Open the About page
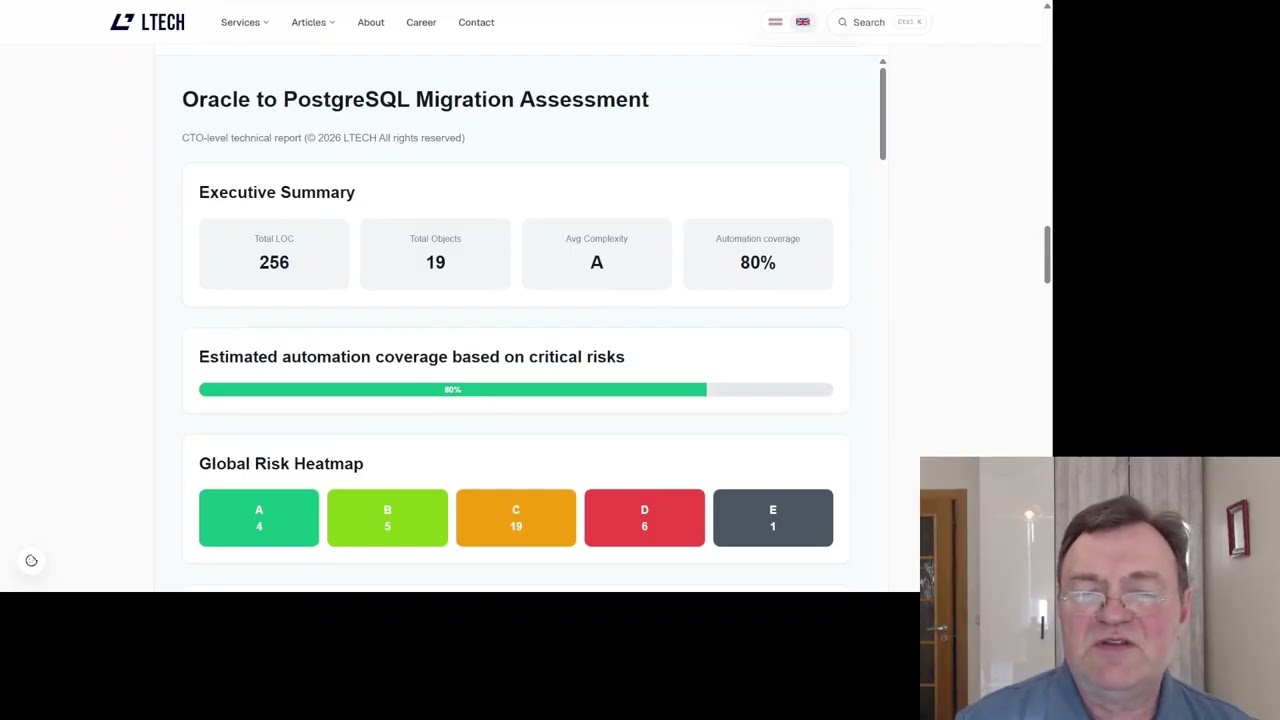 click(x=371, y=22)
